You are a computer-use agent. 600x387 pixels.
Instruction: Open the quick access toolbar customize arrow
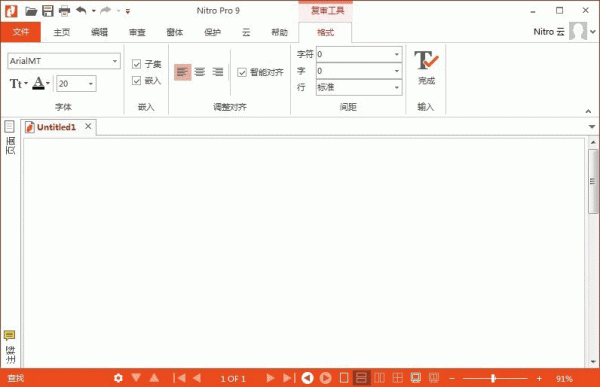pos(128,11)
